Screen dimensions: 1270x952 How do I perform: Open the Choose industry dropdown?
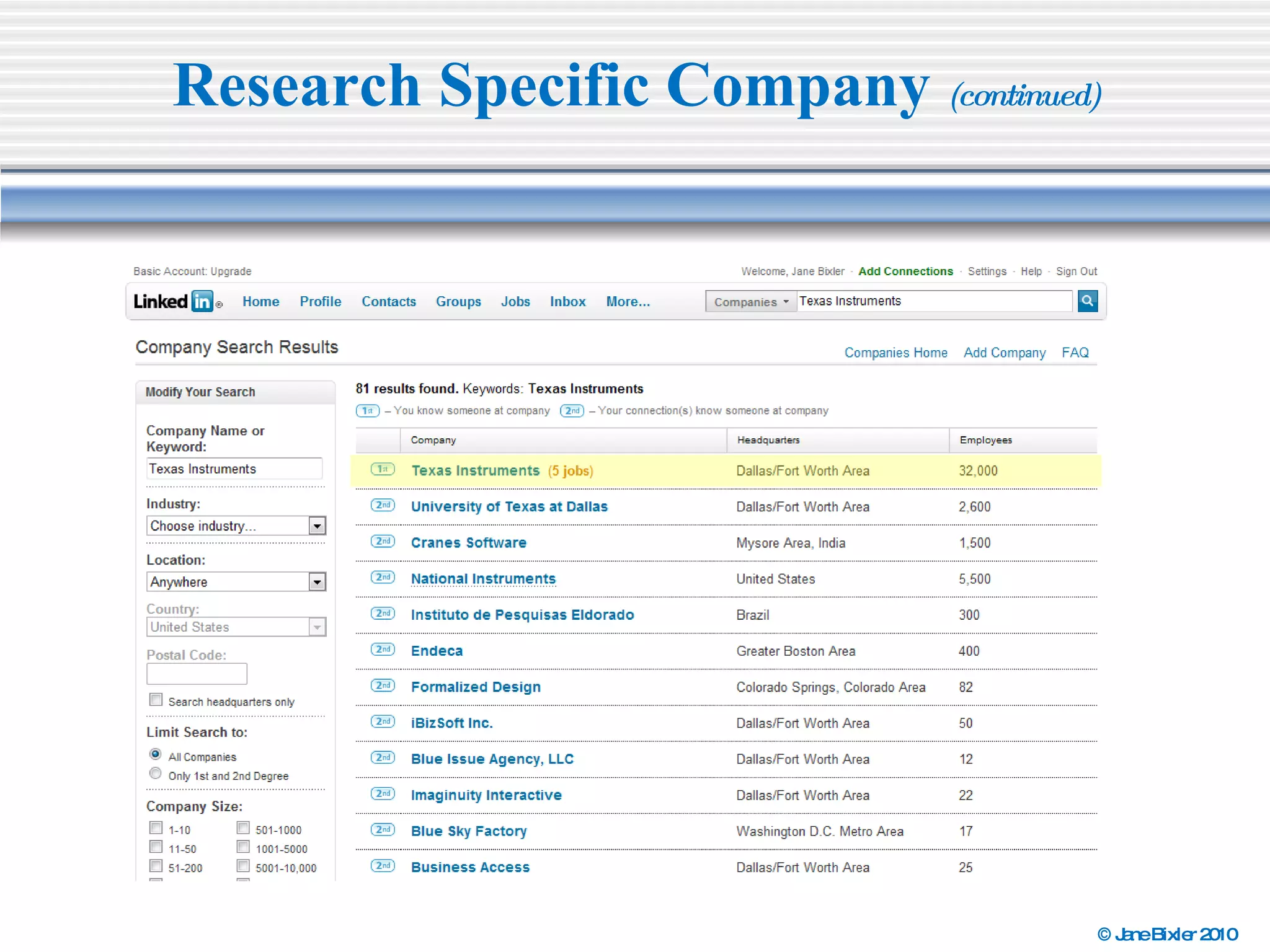coord(236,526)
